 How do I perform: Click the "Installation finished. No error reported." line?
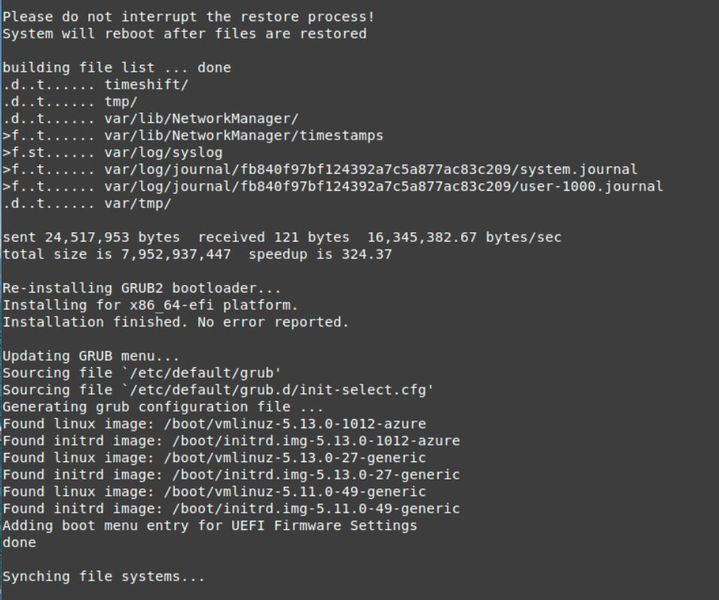(x=176, y=322)
